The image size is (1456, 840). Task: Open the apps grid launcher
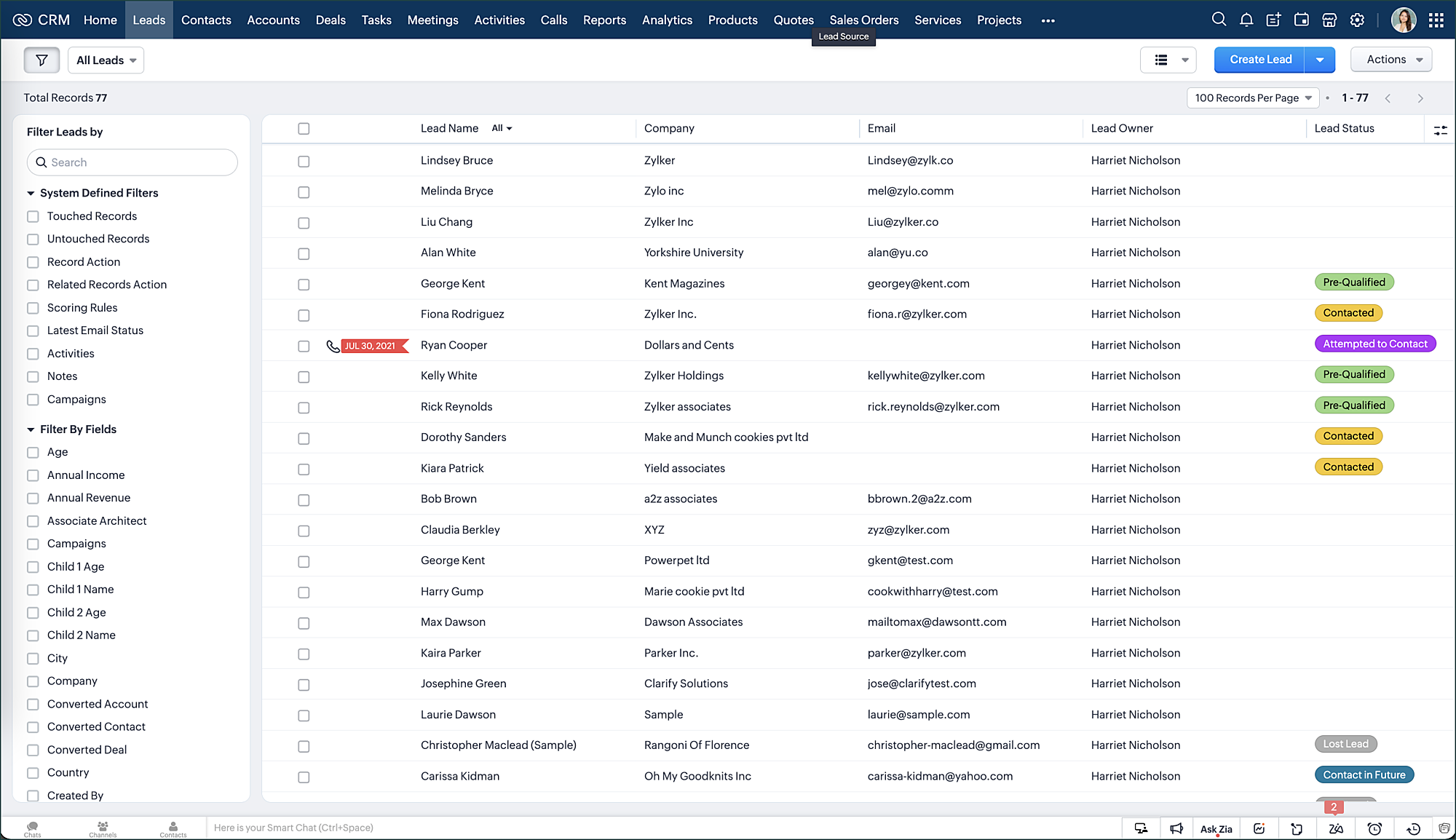click(x=1436, y=20)
